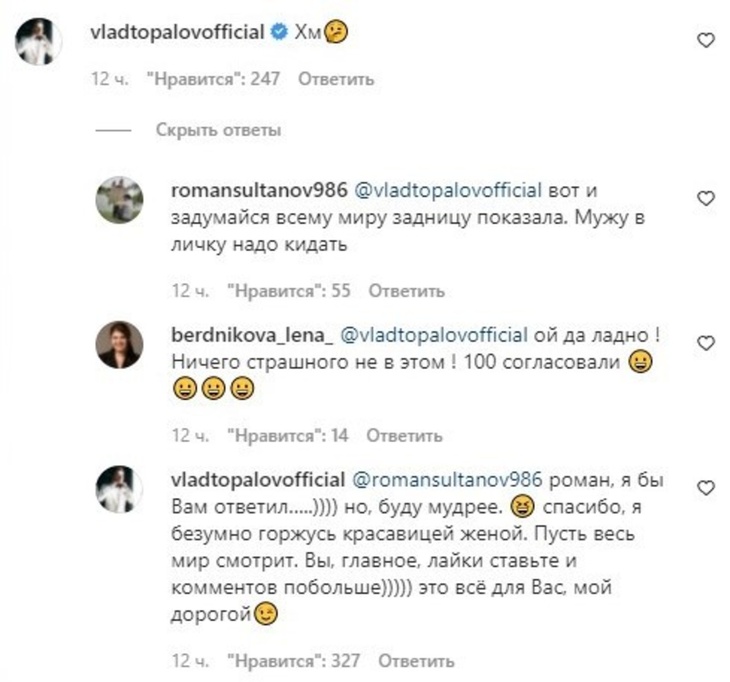This screenshot has height=682, width=730.
Task: Reply to romansultanov986's comment
Action: pos(406,291)
